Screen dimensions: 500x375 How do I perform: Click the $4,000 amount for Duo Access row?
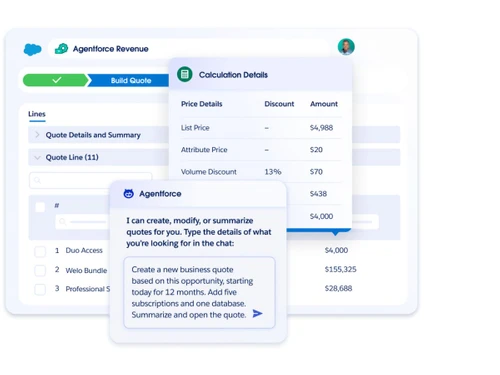click(x=336, y=250)
